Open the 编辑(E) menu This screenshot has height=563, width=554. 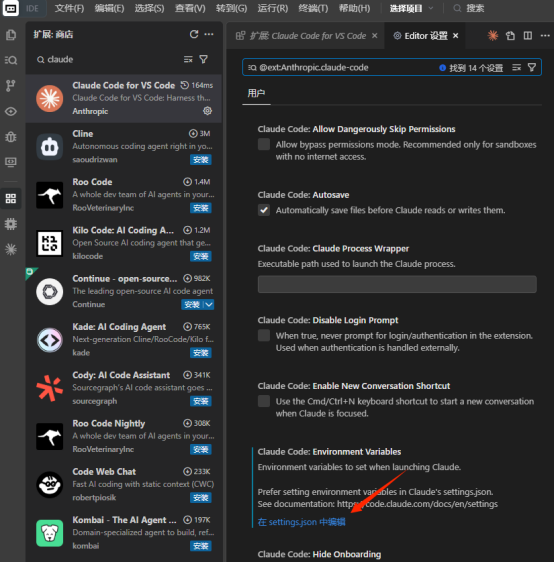(110, 8)
